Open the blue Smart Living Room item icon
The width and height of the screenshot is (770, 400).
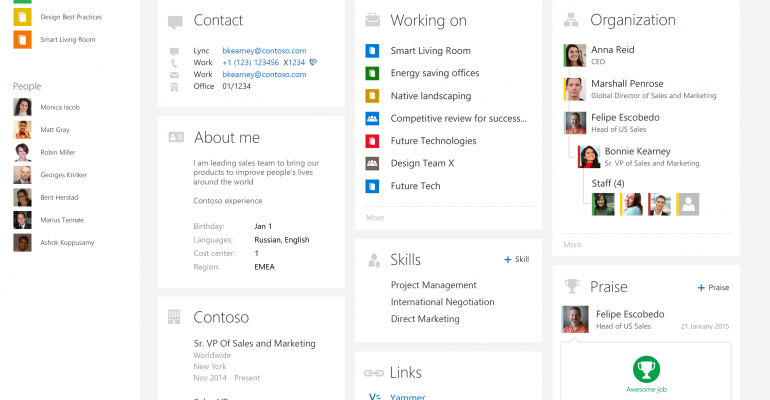pos(372,51)
